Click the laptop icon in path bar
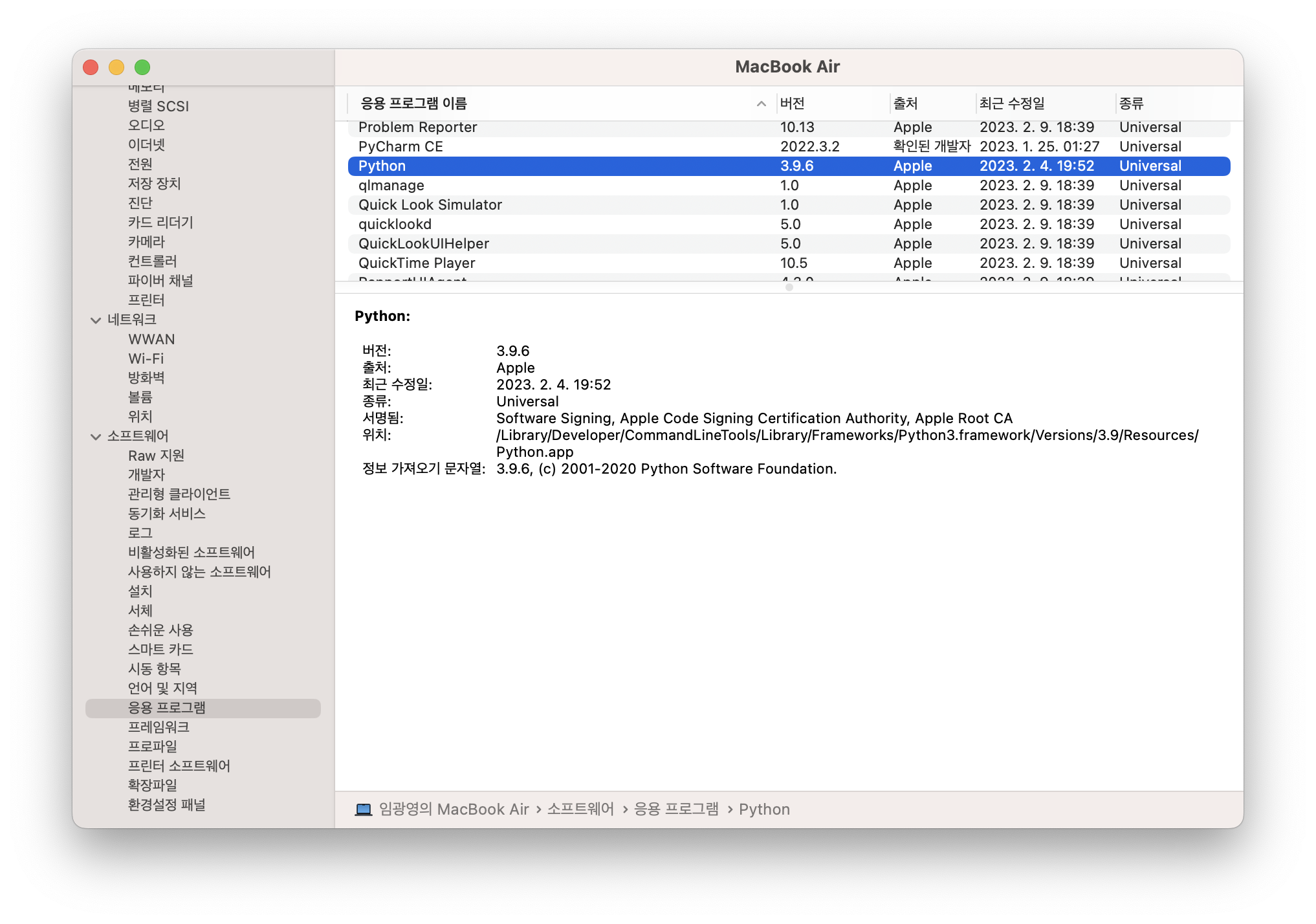This screenshot has height=924, width=1316. tap(364, 809)
